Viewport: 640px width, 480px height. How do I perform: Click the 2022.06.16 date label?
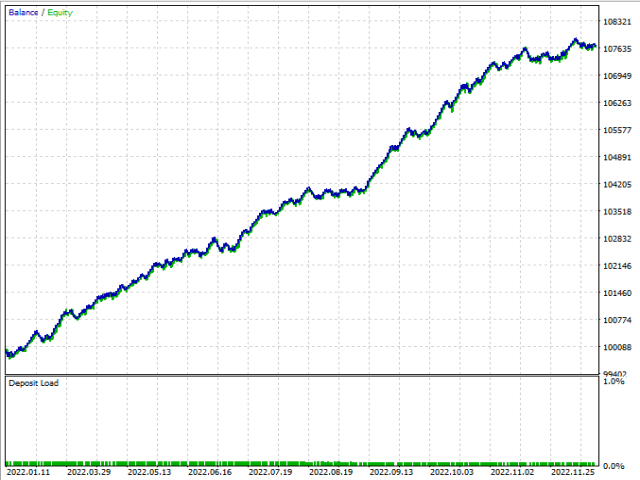(x=210, y=472)
